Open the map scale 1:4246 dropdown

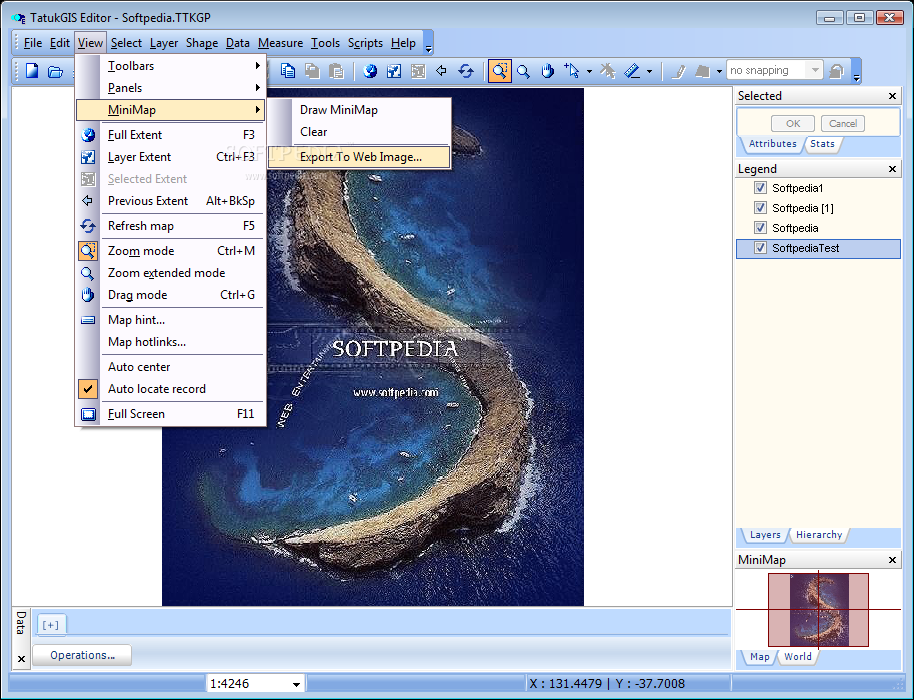296,684
